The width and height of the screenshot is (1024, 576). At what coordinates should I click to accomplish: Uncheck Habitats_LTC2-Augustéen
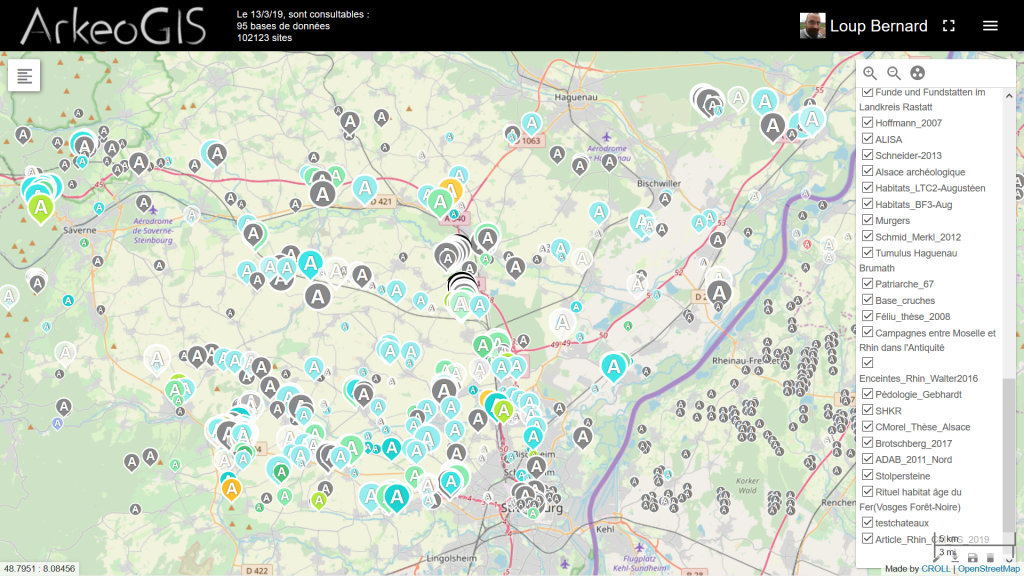pyautogui.click(x=867, y=187)
